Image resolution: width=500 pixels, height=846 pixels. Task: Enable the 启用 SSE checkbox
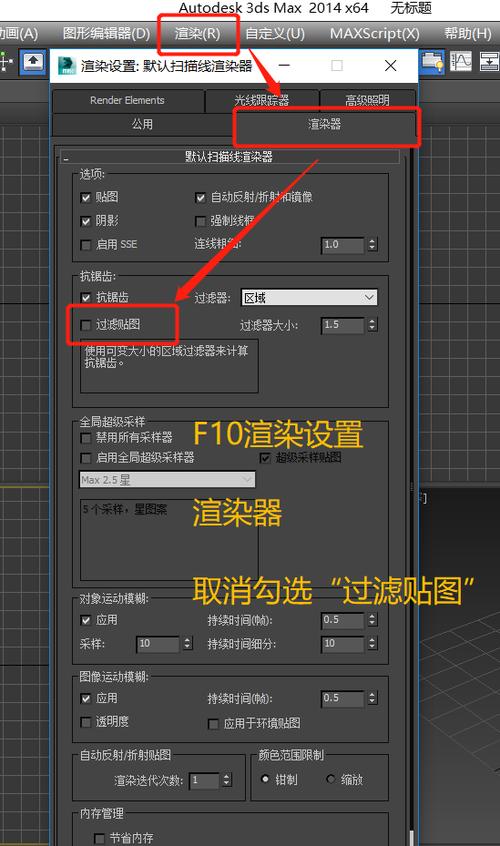[x=86, y=245]
